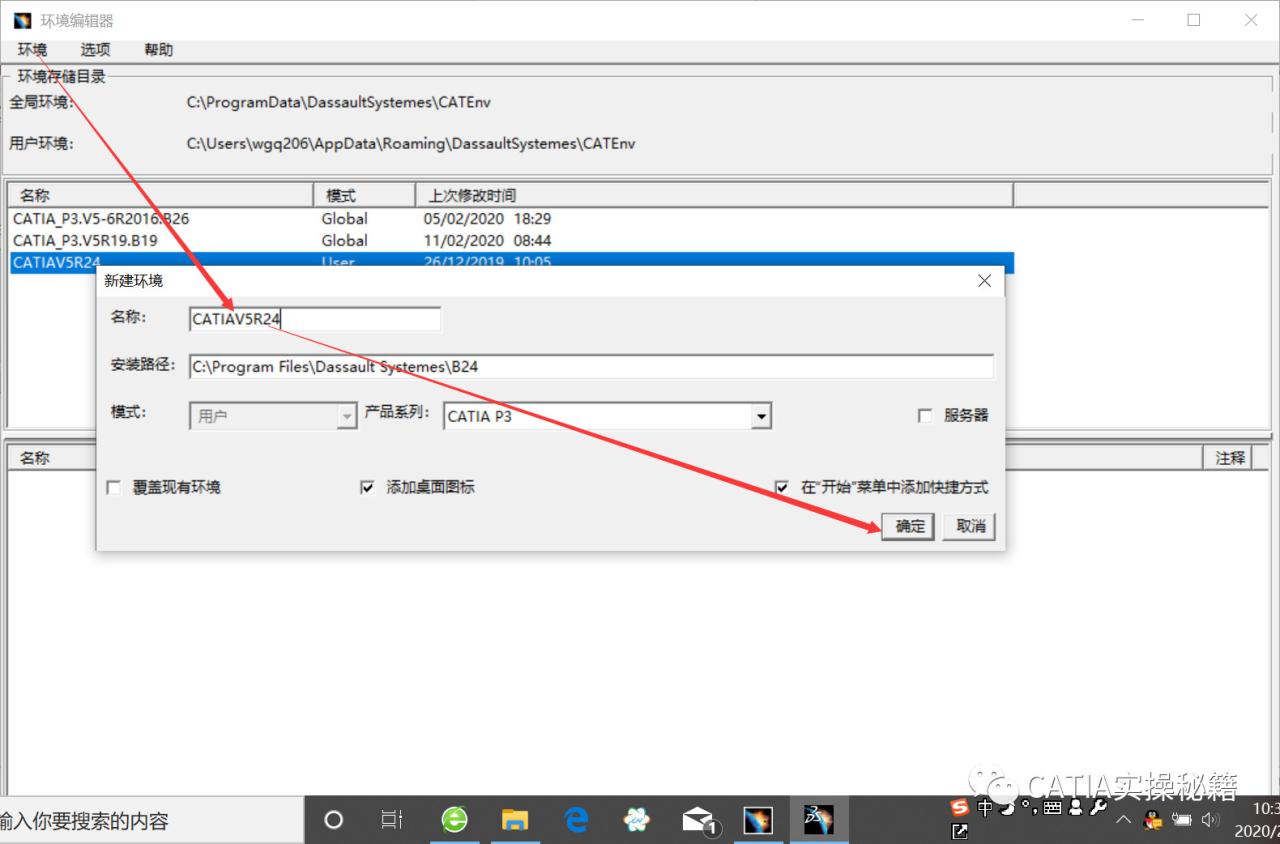Click the CATIA 3DS taskbar icon
The height and width of the screenshot is (844, 1280).
tap(819, 820)
